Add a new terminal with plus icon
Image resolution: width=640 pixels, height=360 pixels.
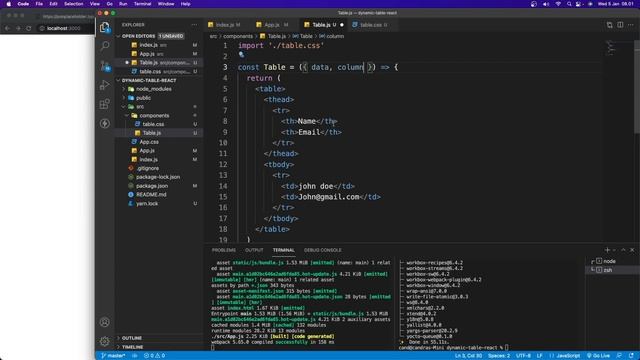(x=607, y=250)
